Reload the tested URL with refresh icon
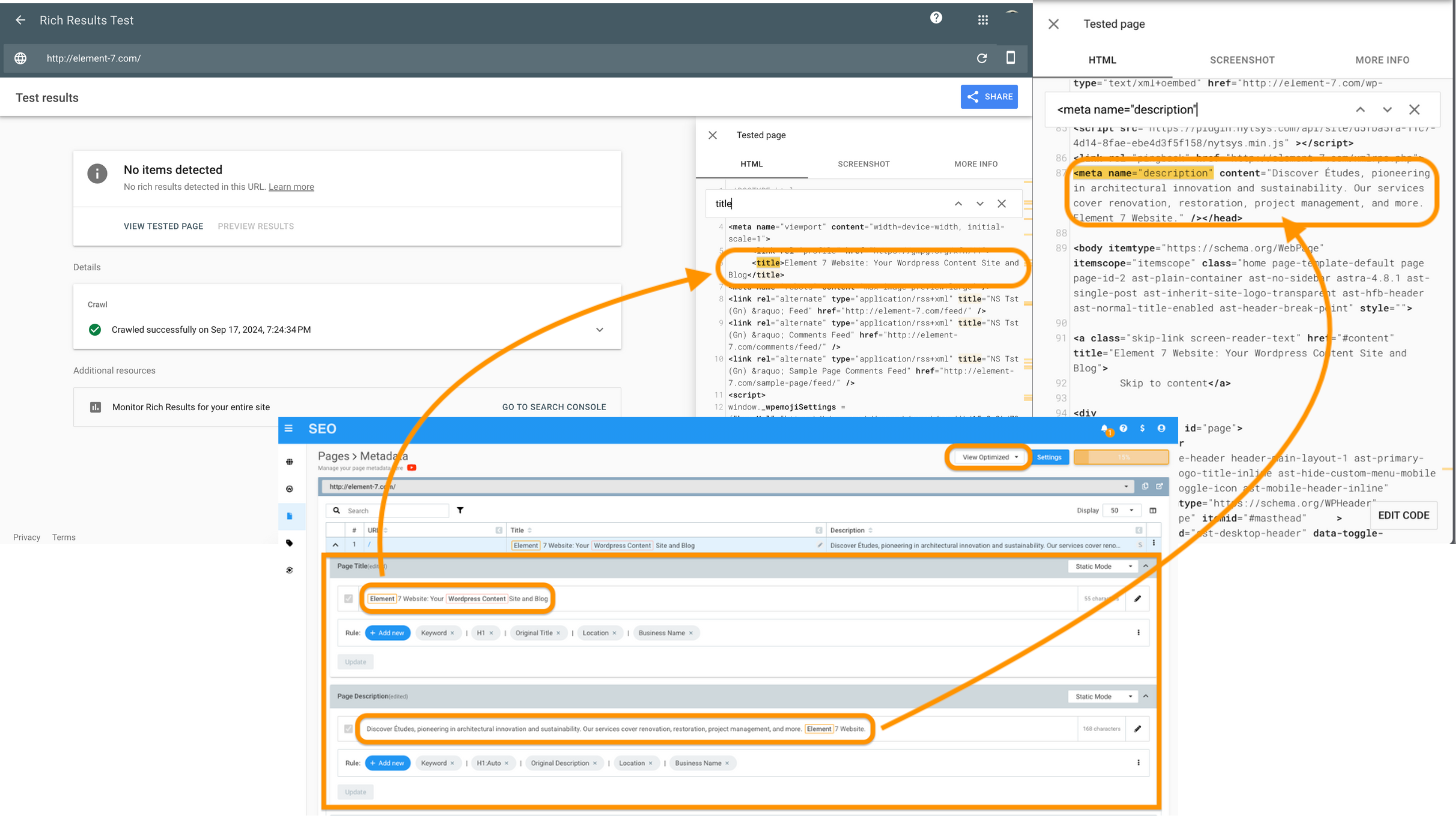Viewport: 1456px width, 816px height. (x=982, y=58)
